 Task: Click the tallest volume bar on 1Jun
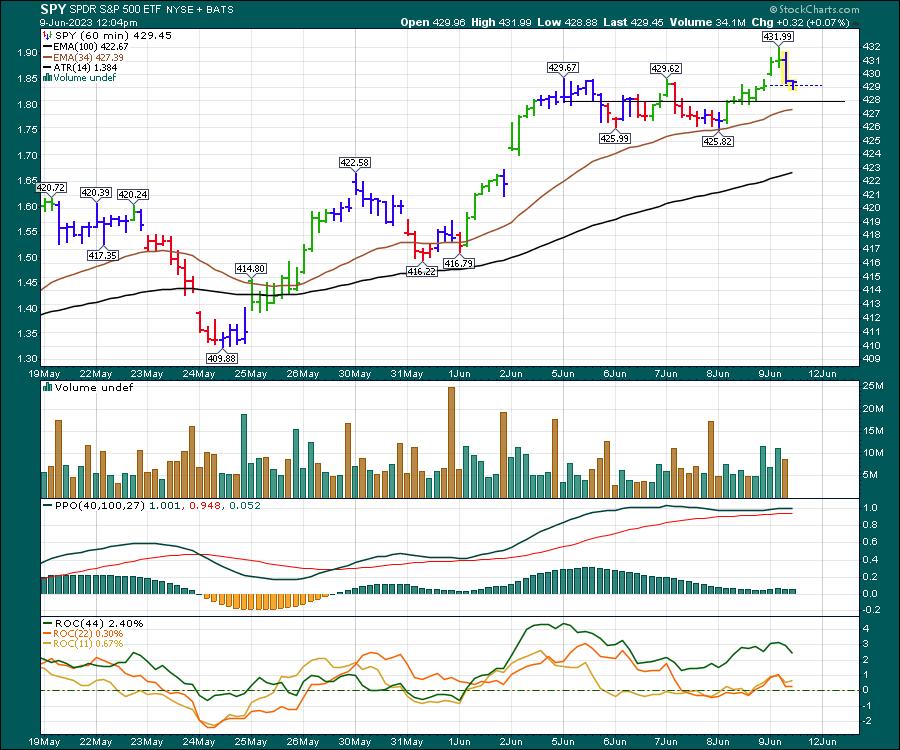[x=451, y=442]
